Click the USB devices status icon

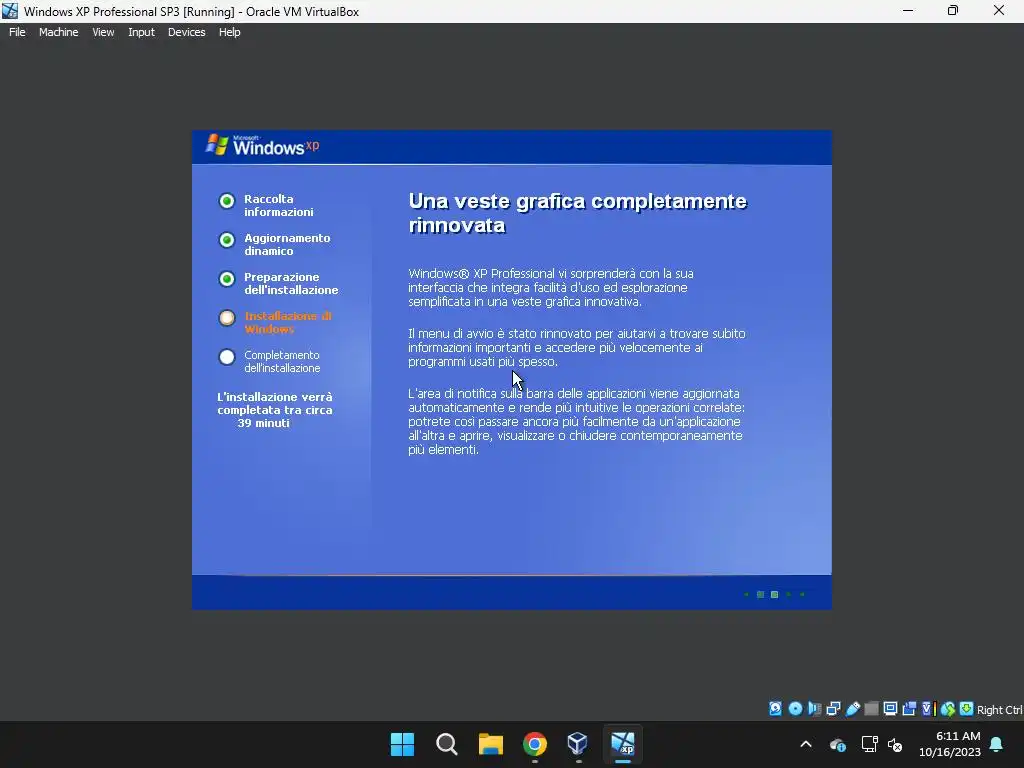click(853, 709)
